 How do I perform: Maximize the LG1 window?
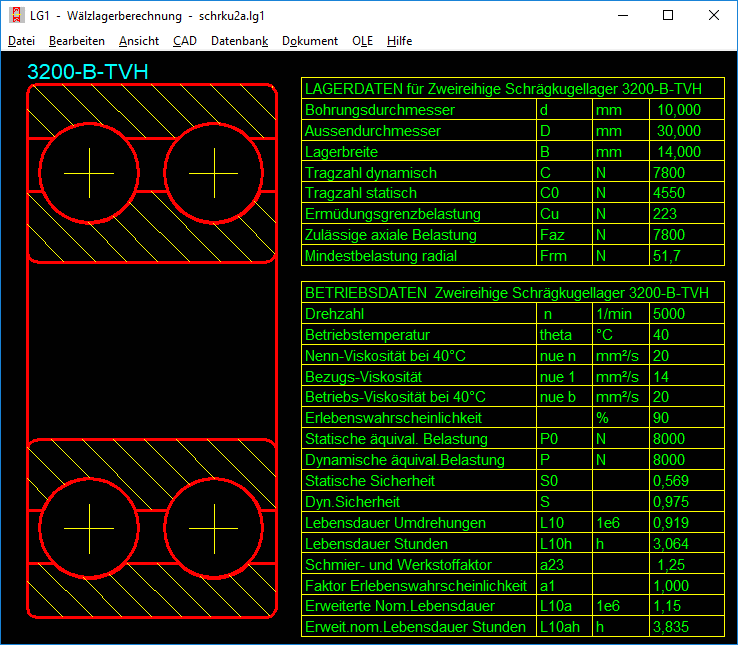pos(668,16)
